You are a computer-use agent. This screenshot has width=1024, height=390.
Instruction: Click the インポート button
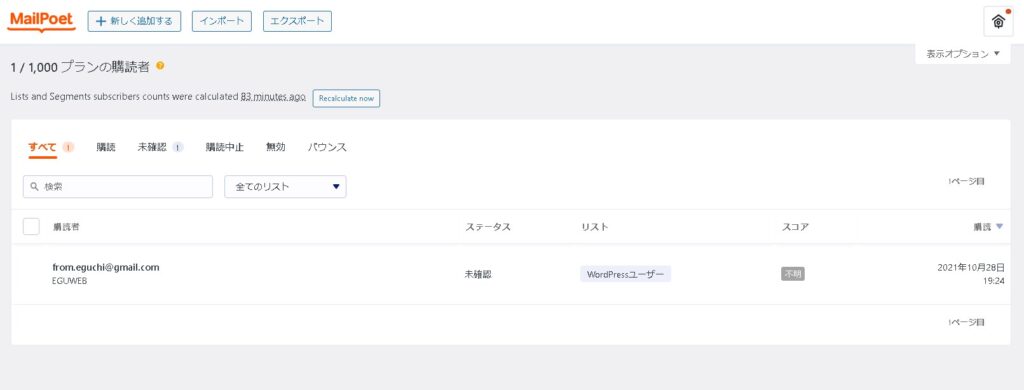tap(222, 21)
